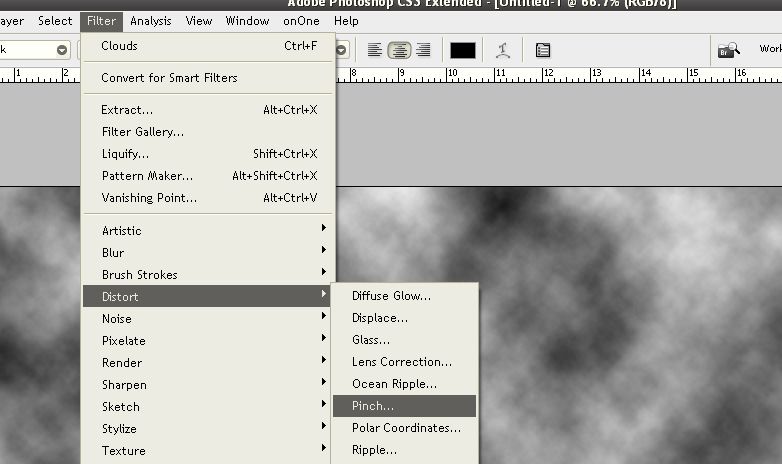Screen dimensions: 782x464
Task: Open the onOne menu
Action: tap(301, 21)
